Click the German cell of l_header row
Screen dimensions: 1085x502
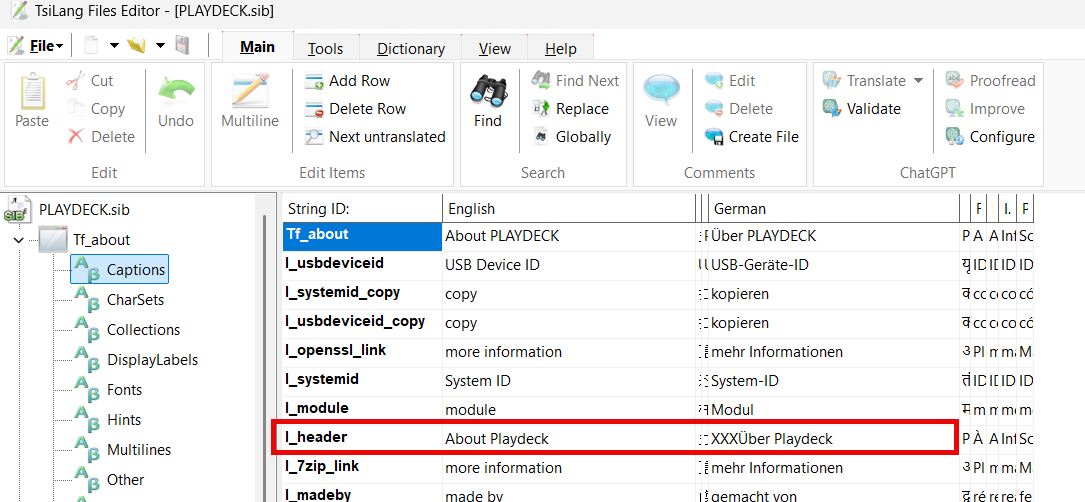pos(830,438)
